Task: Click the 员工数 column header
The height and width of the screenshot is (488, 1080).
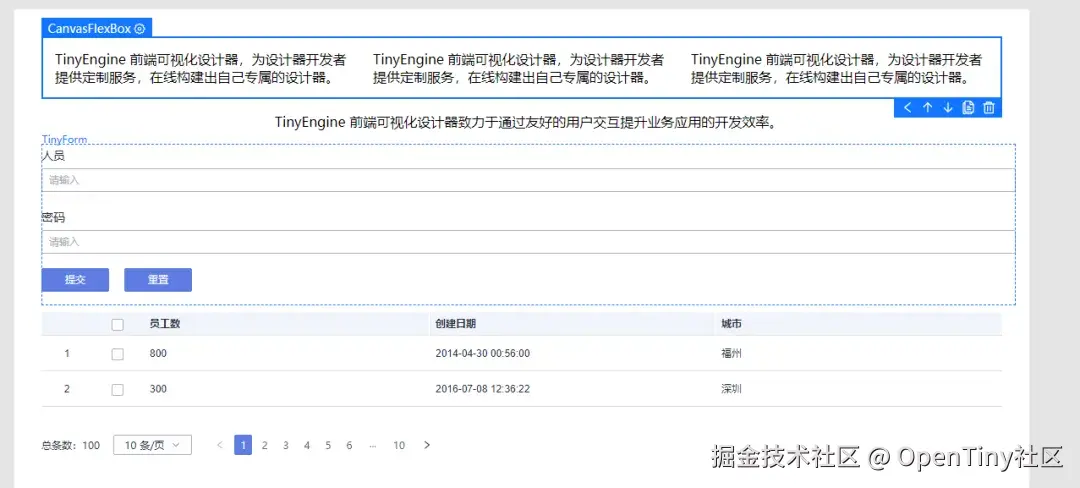Action: pos(165,324)
